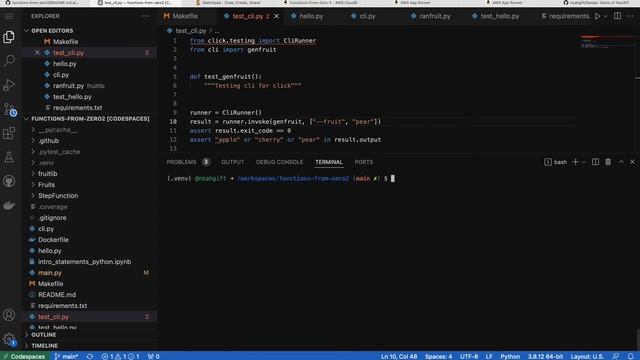Open Accounts menu in activity bar
This screenshot has height=360, width=640.
[x=9, y=315]
